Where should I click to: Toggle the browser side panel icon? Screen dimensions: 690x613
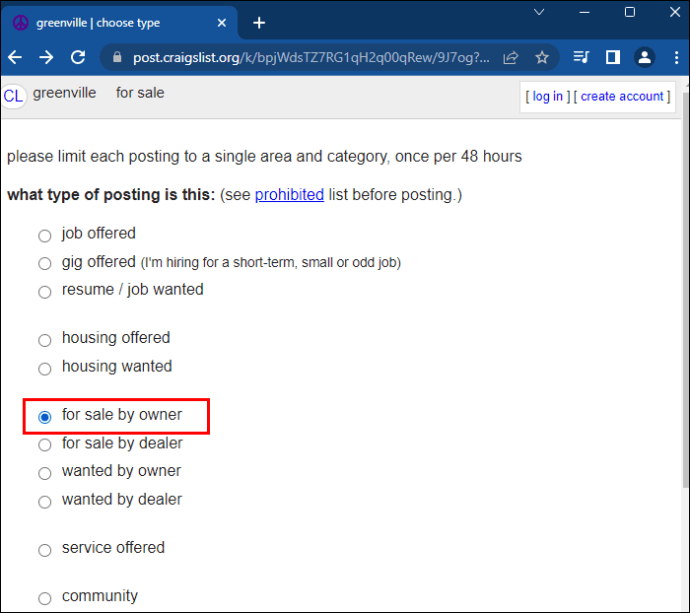click(x=613, y=57)
